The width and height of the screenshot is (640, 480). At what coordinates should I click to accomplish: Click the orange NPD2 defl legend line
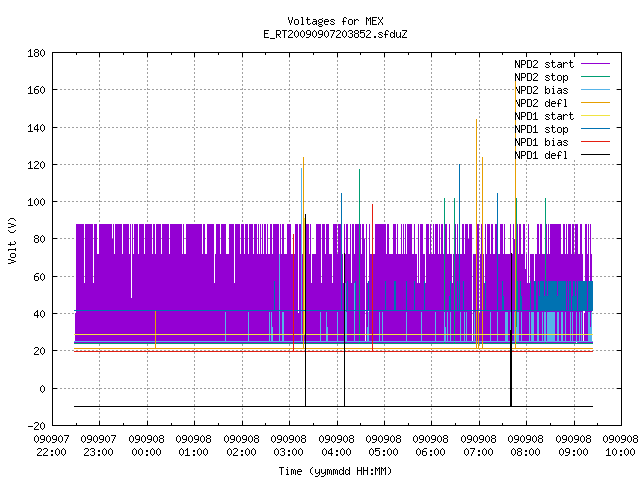[596, 102]
